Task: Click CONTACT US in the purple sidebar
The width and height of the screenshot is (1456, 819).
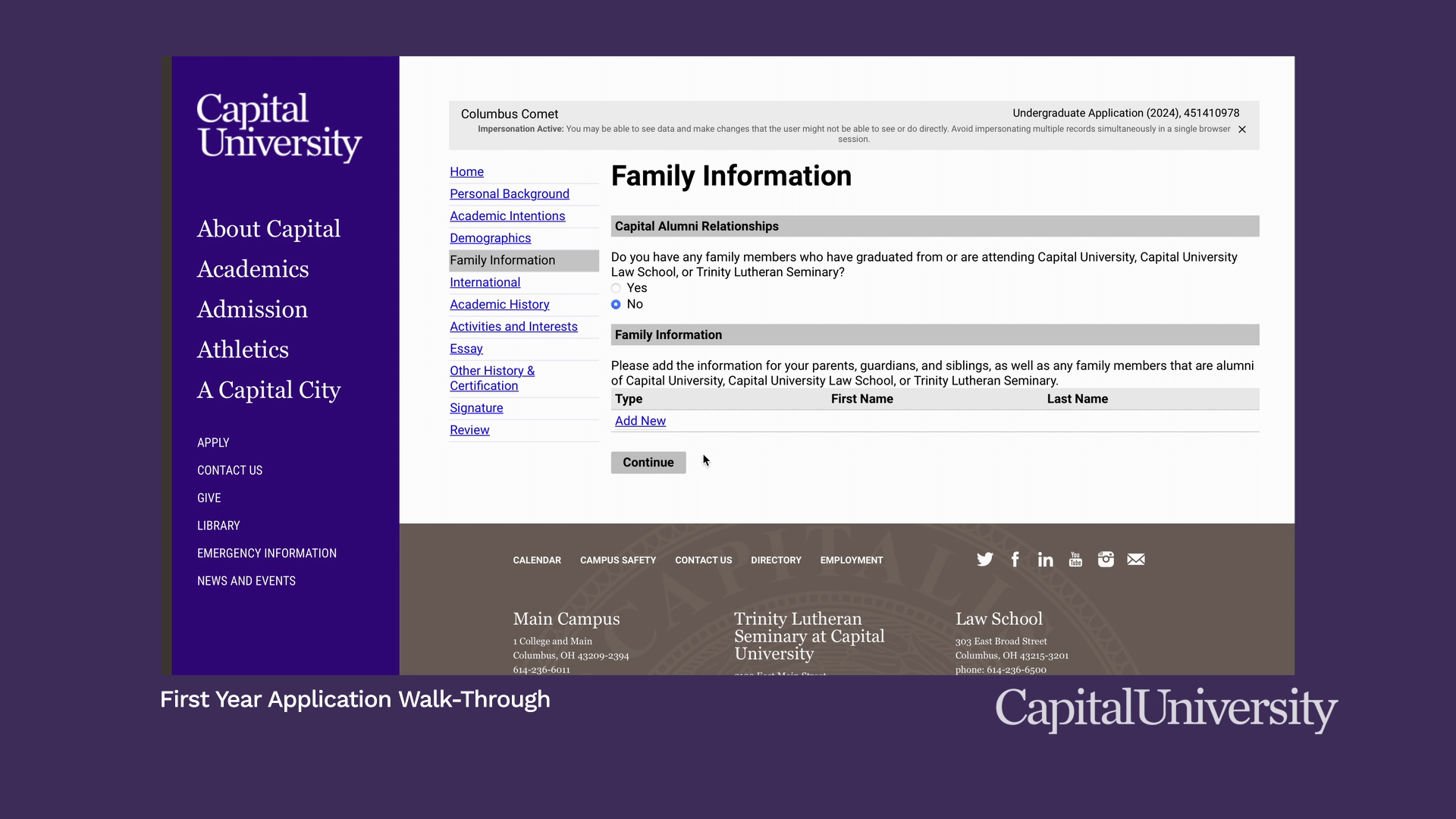Action: click(x=230, y=470)
